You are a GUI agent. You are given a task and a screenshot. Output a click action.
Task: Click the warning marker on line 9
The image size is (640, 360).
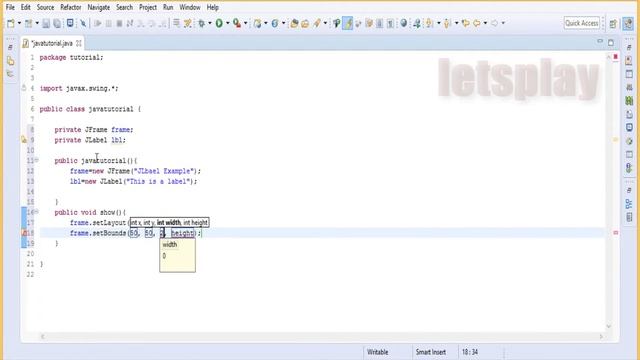point(24,140)
